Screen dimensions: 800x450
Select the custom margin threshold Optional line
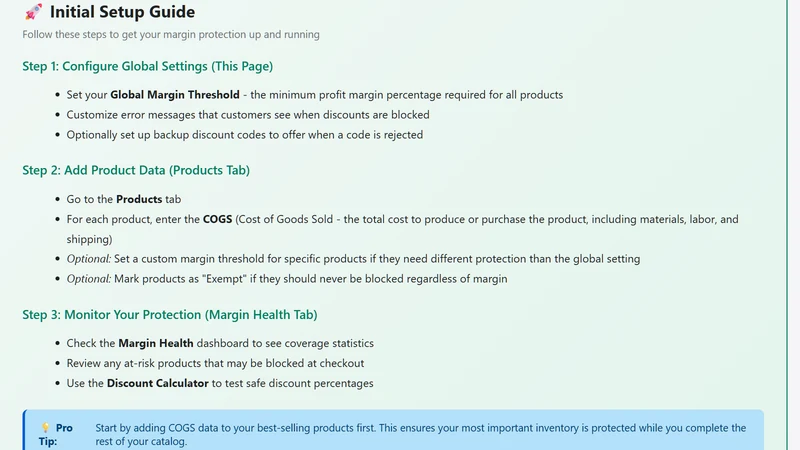353,259
